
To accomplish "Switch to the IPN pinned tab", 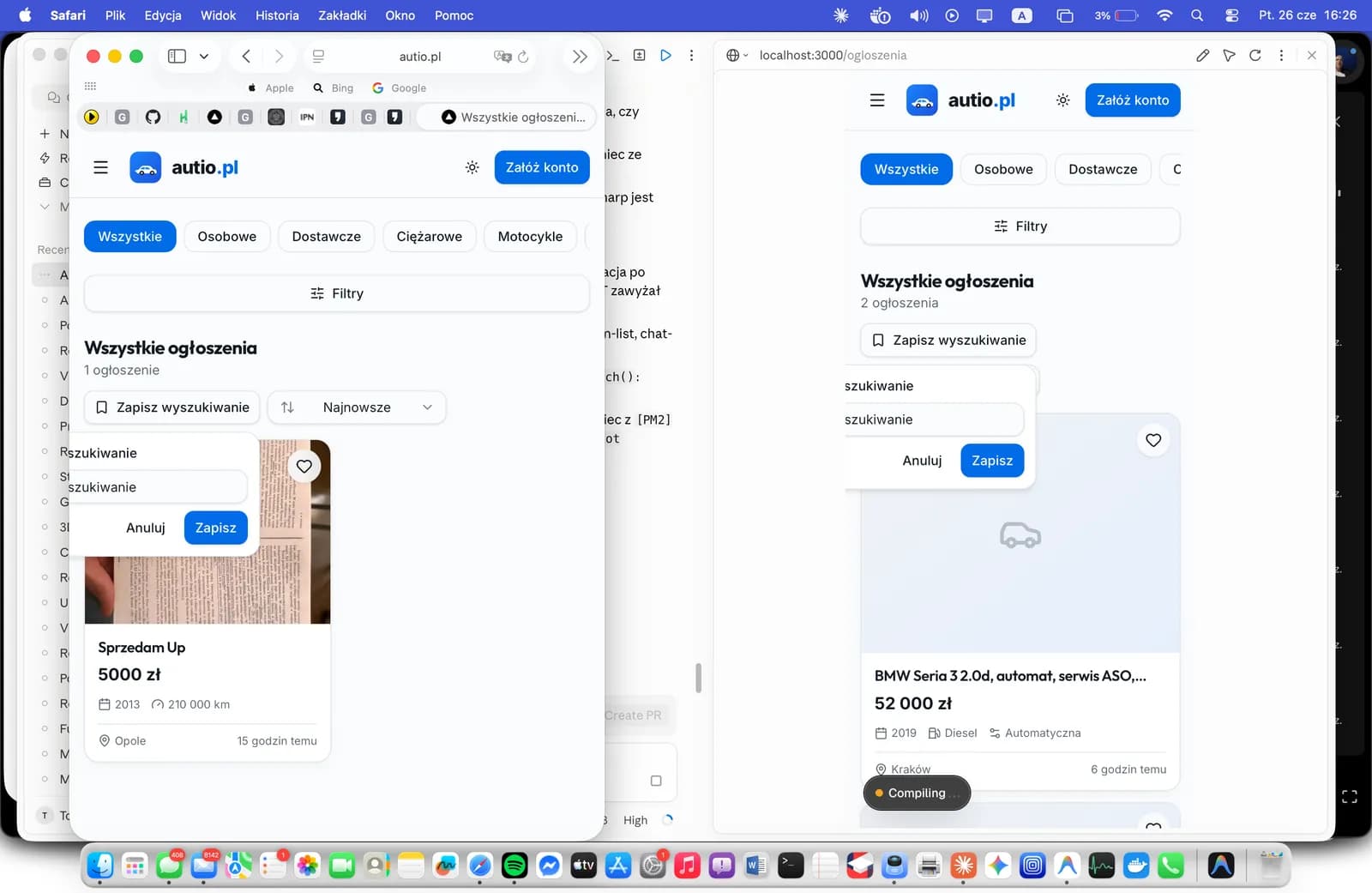I will [307, 117].
